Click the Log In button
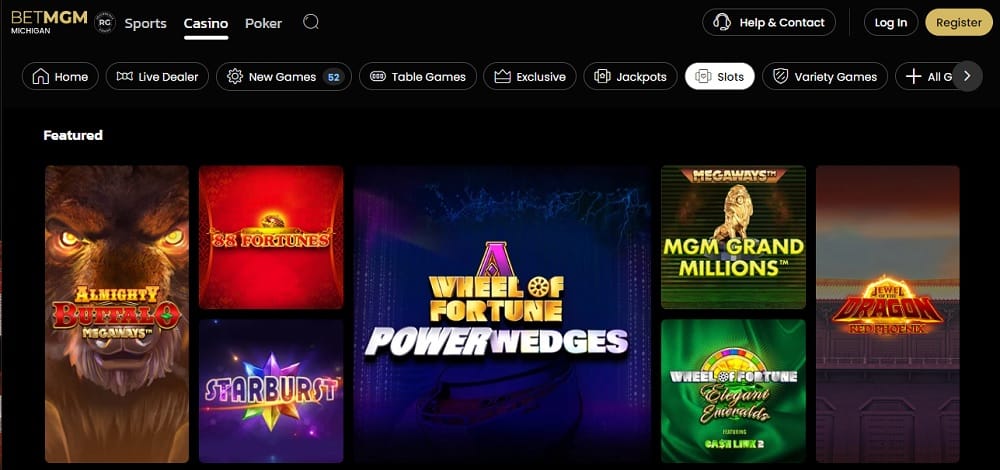This screenshot has height=470, width=1000. pyautogui.click(x=890, y=22)
